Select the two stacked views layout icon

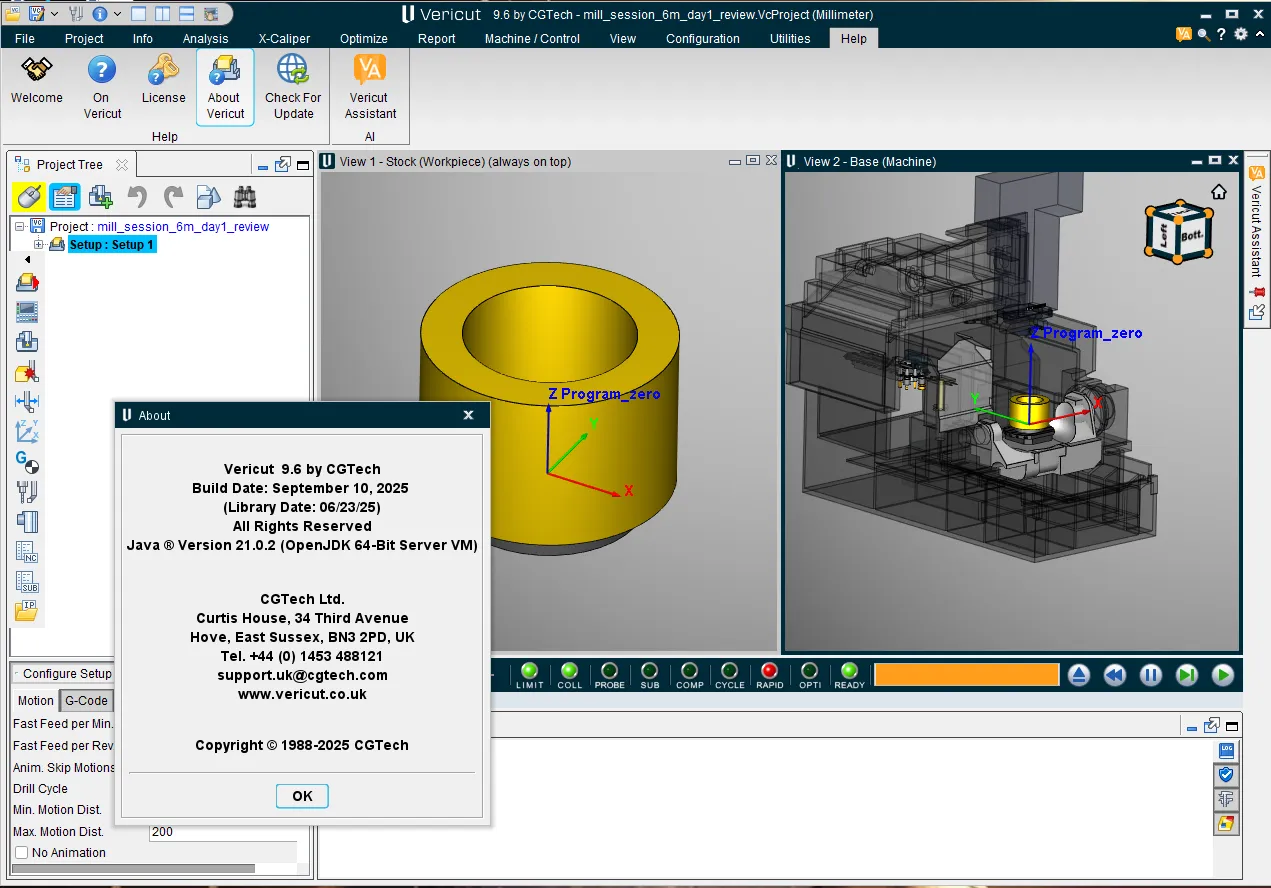(186, 14)
